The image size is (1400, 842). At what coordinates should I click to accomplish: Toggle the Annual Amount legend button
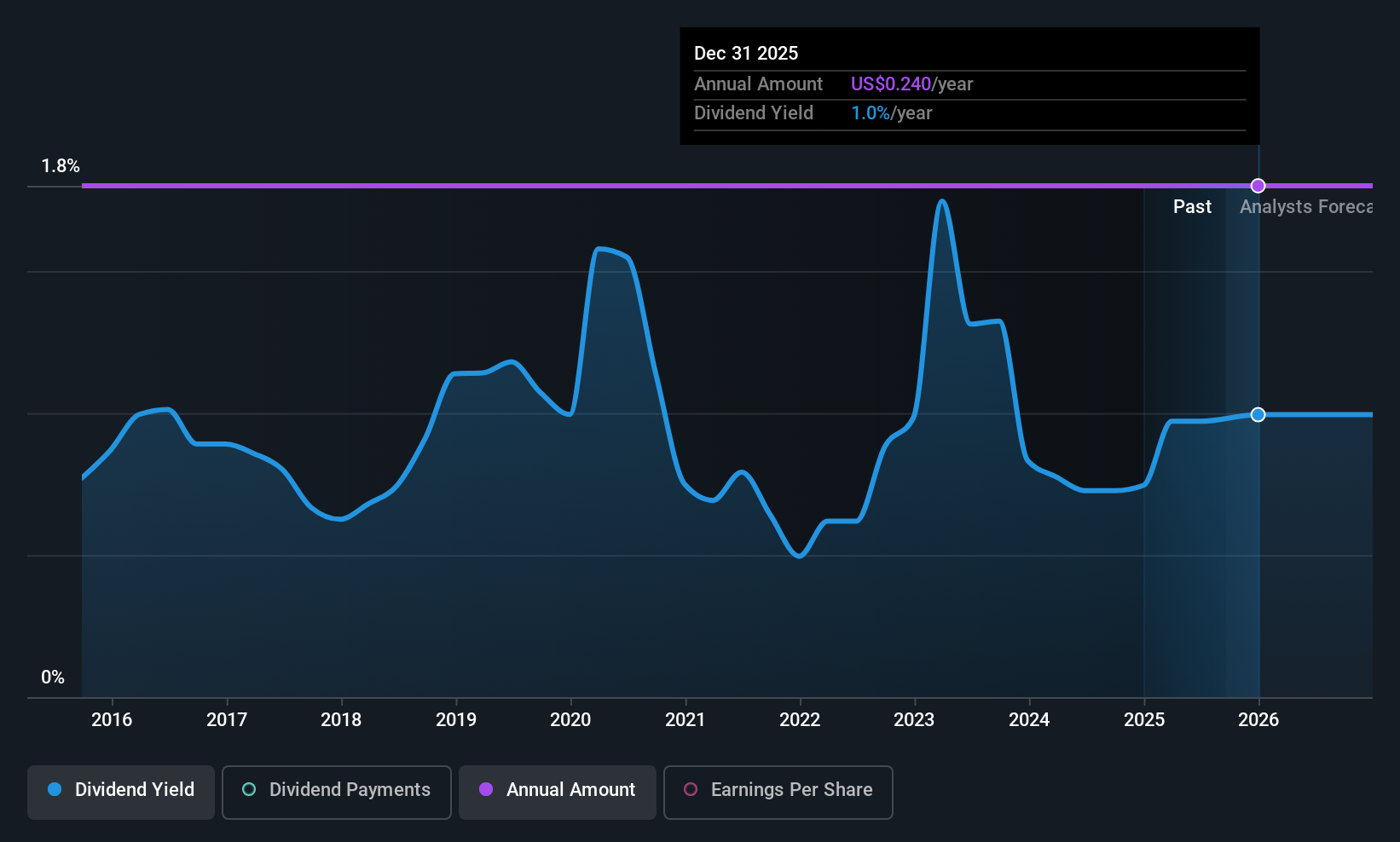[558, 792]
